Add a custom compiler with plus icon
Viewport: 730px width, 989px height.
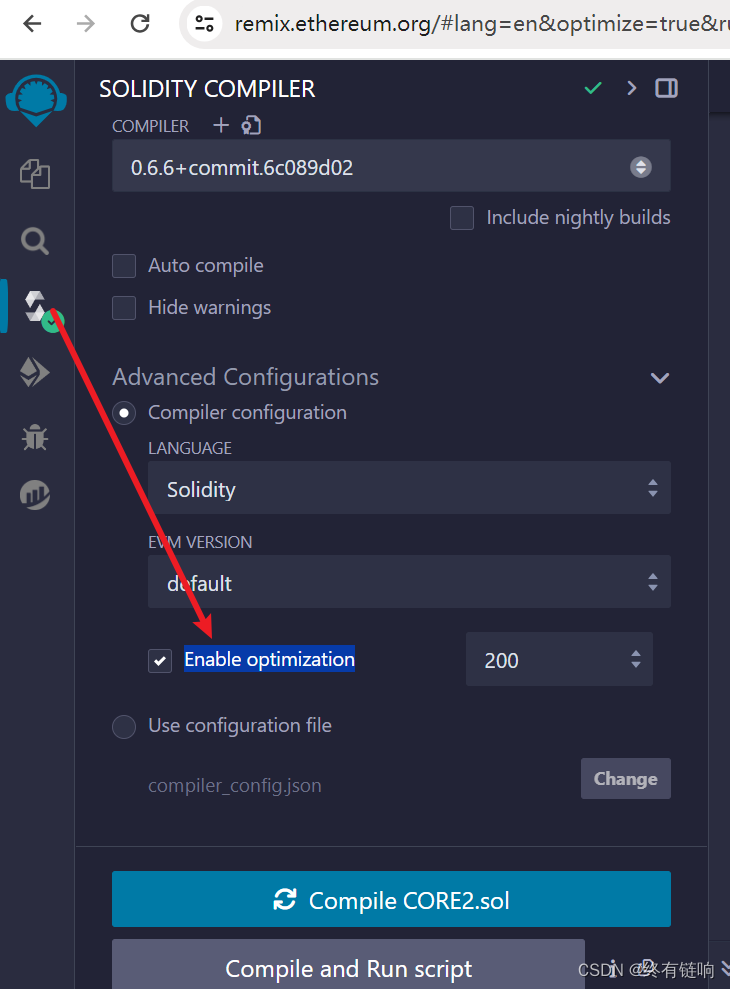[x=221, y=125]
